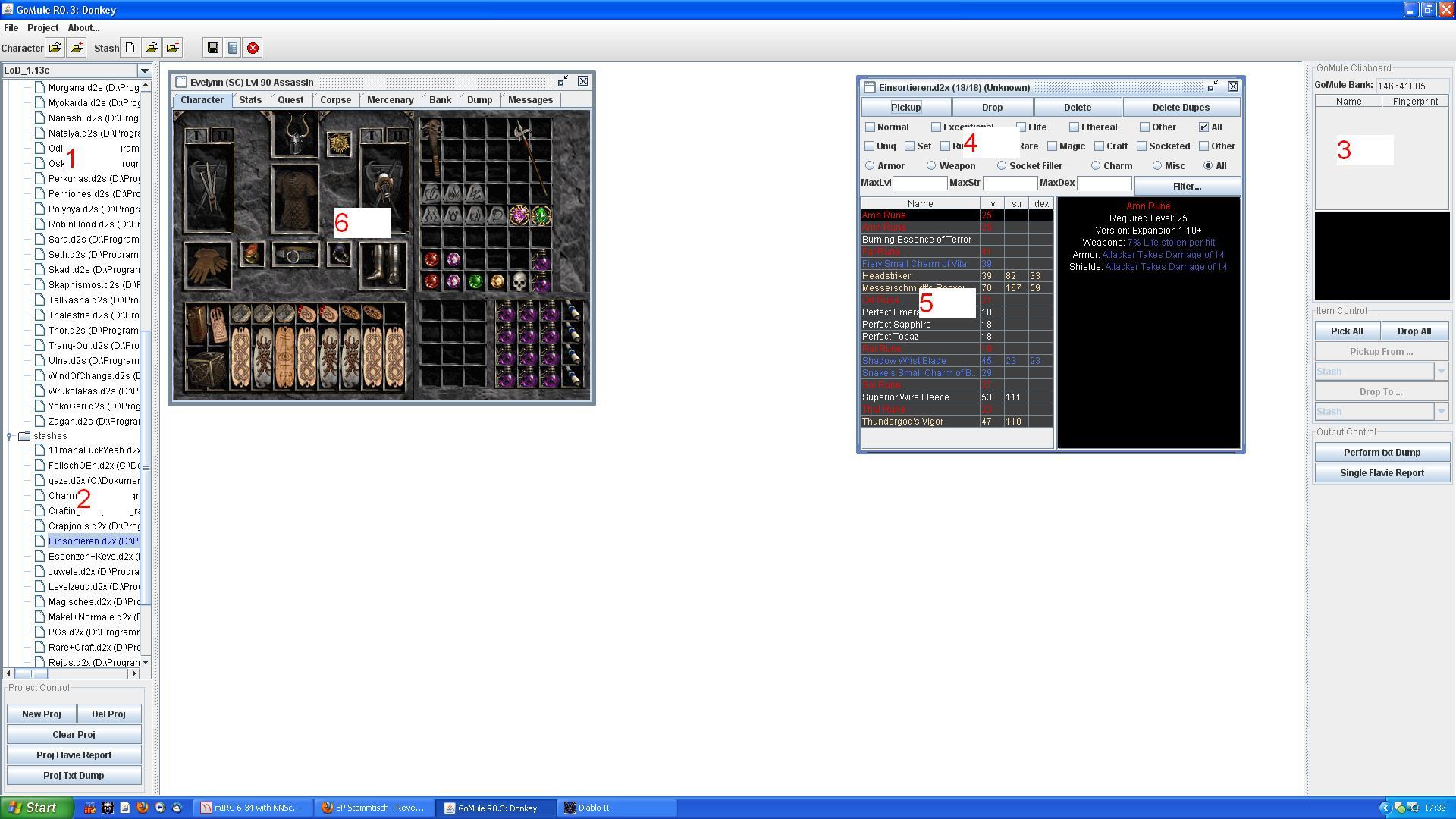Click the New Proj button

(x=42, y=714)
